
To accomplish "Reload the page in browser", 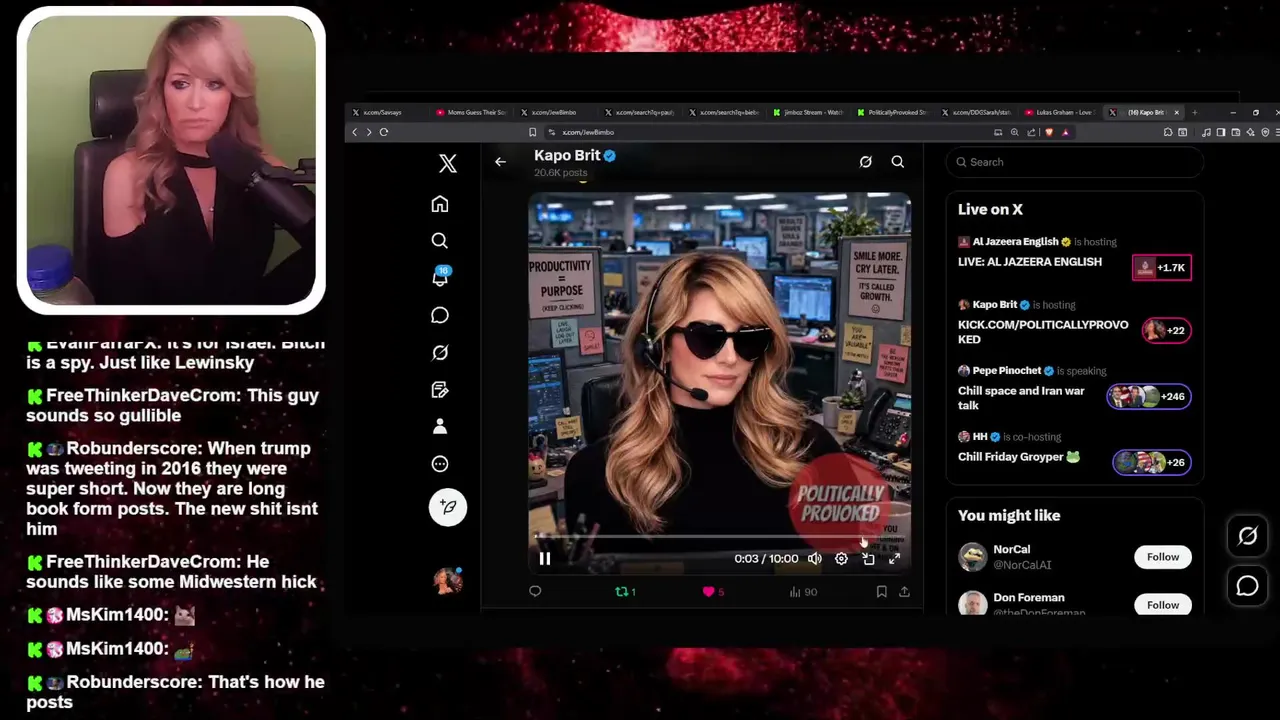I will (x=384, y=132).
